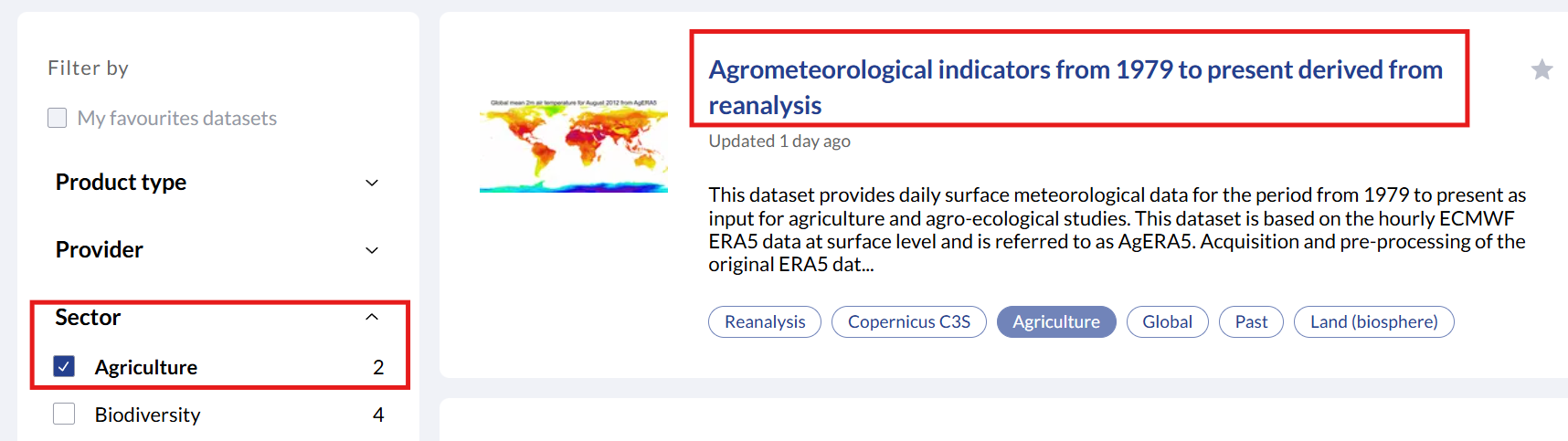Uncheck the Agriculture sector checkbox
This screenshot has height=441, width=1568.
pyautogui.click(x=64, y=366)
